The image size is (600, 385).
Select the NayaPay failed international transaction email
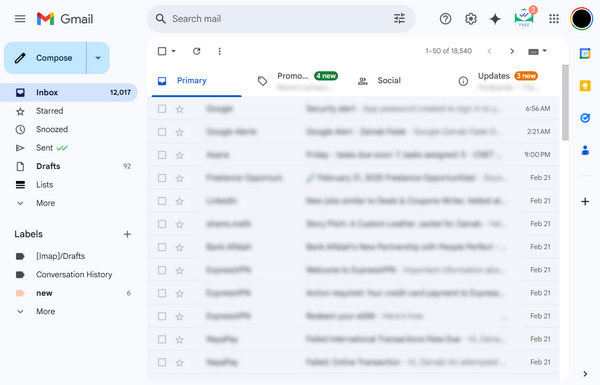click(x=162, y=339)
